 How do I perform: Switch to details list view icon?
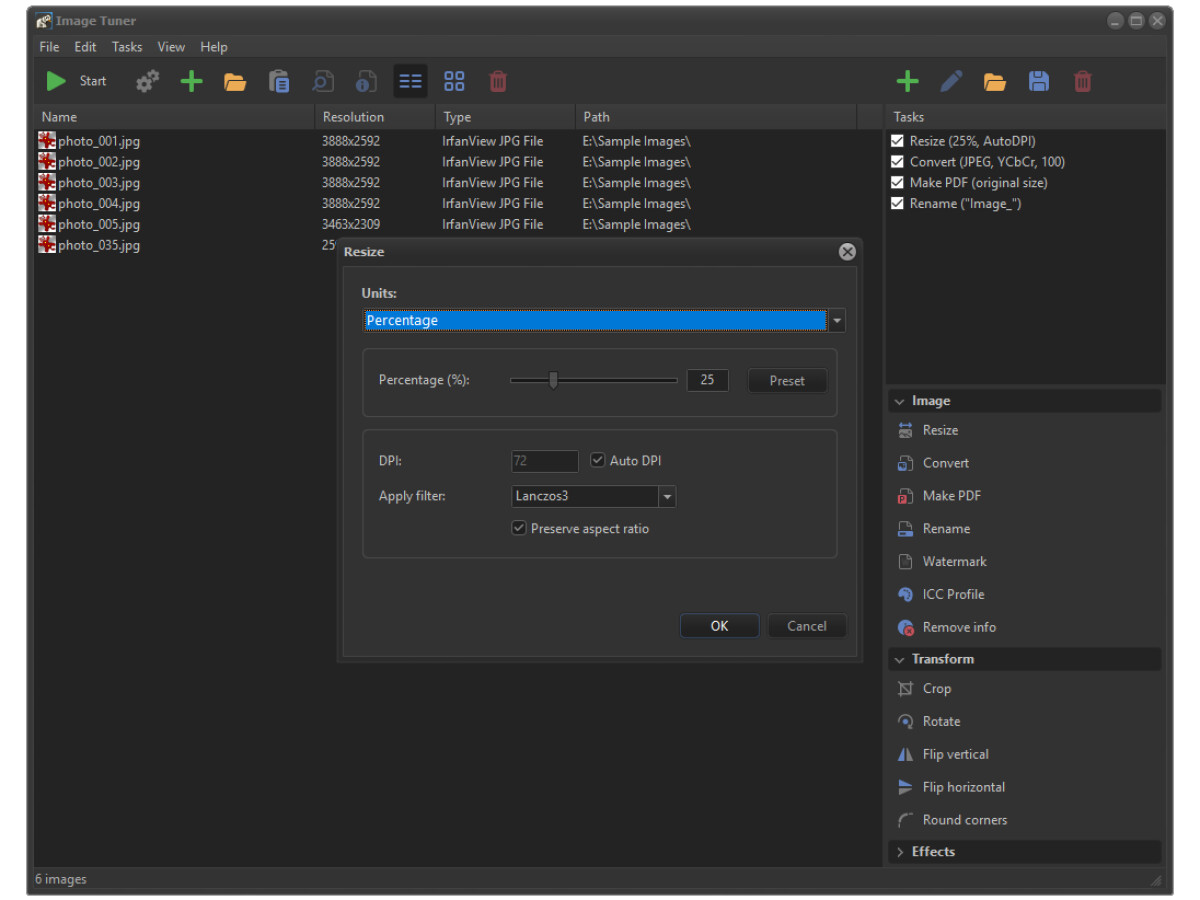(410, 81)
